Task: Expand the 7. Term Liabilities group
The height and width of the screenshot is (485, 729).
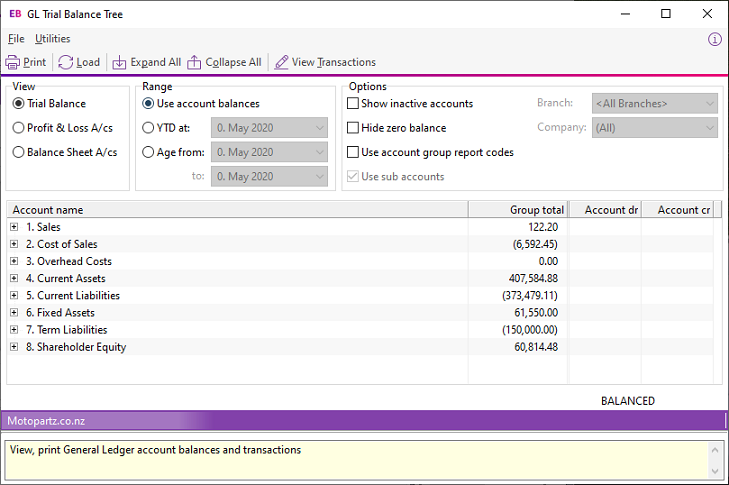Action: 14,330
